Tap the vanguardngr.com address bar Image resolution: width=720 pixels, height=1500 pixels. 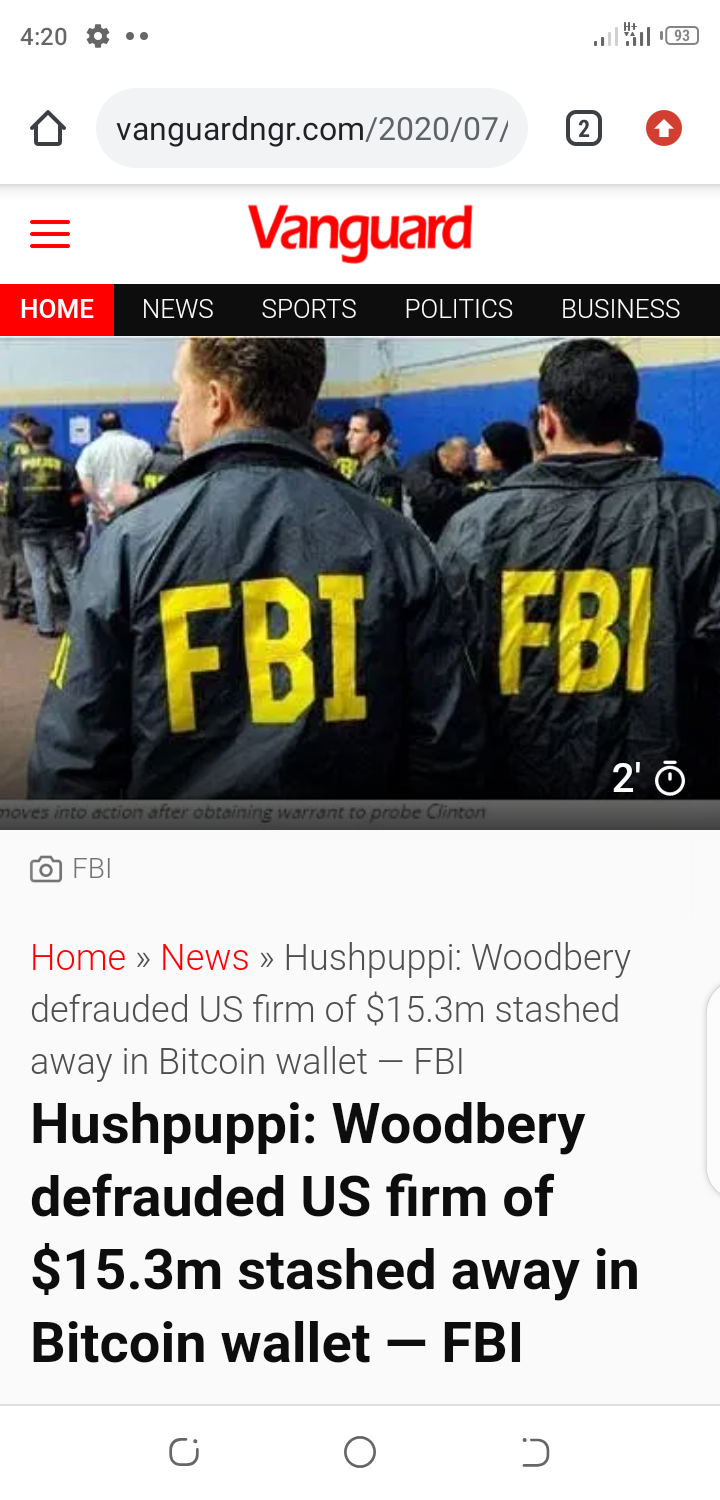pos(312,128)
